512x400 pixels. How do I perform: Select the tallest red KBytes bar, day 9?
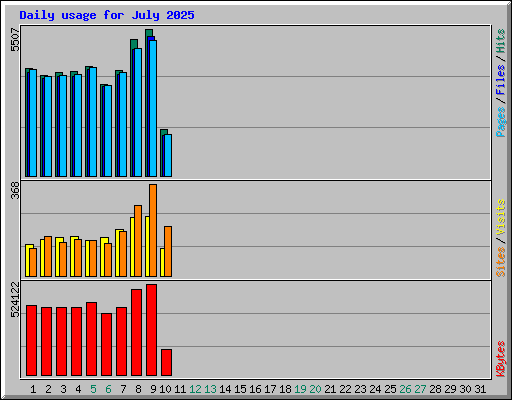(x=151, y=330)
